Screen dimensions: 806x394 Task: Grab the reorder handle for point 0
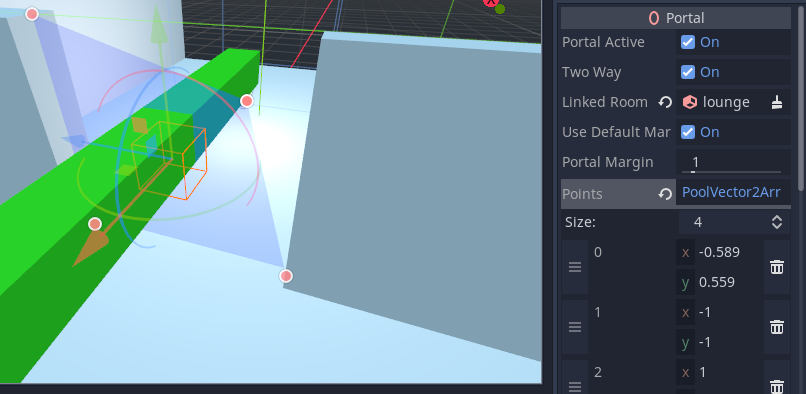575,267
